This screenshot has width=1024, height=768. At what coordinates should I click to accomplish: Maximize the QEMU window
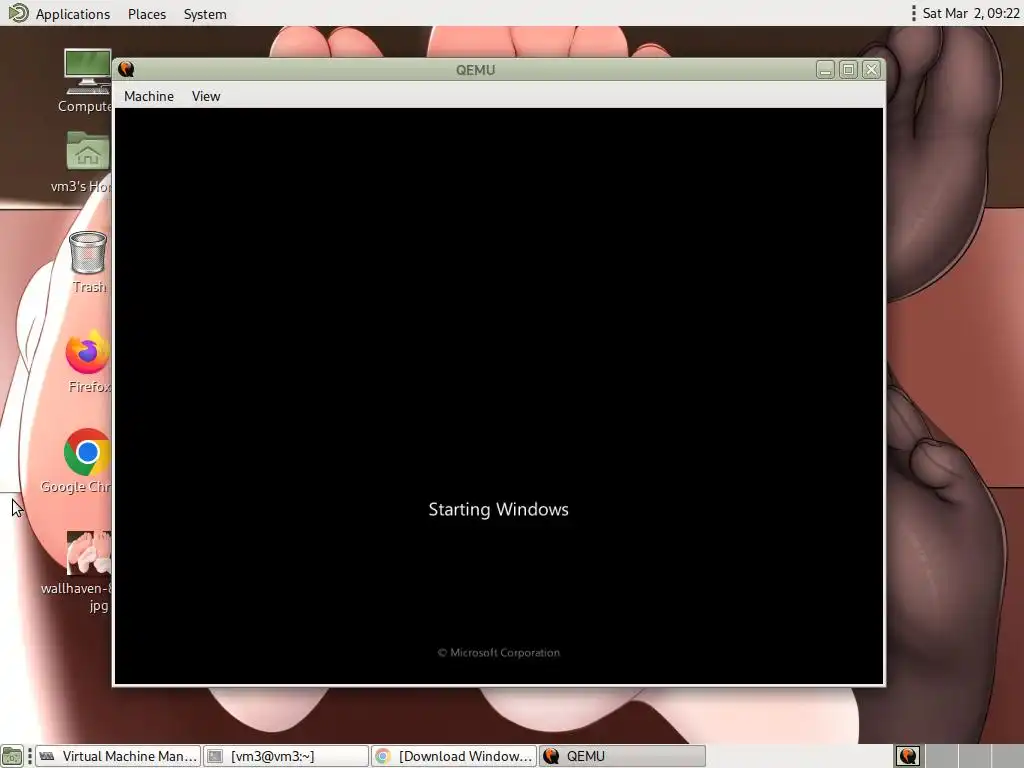[848, 70]
